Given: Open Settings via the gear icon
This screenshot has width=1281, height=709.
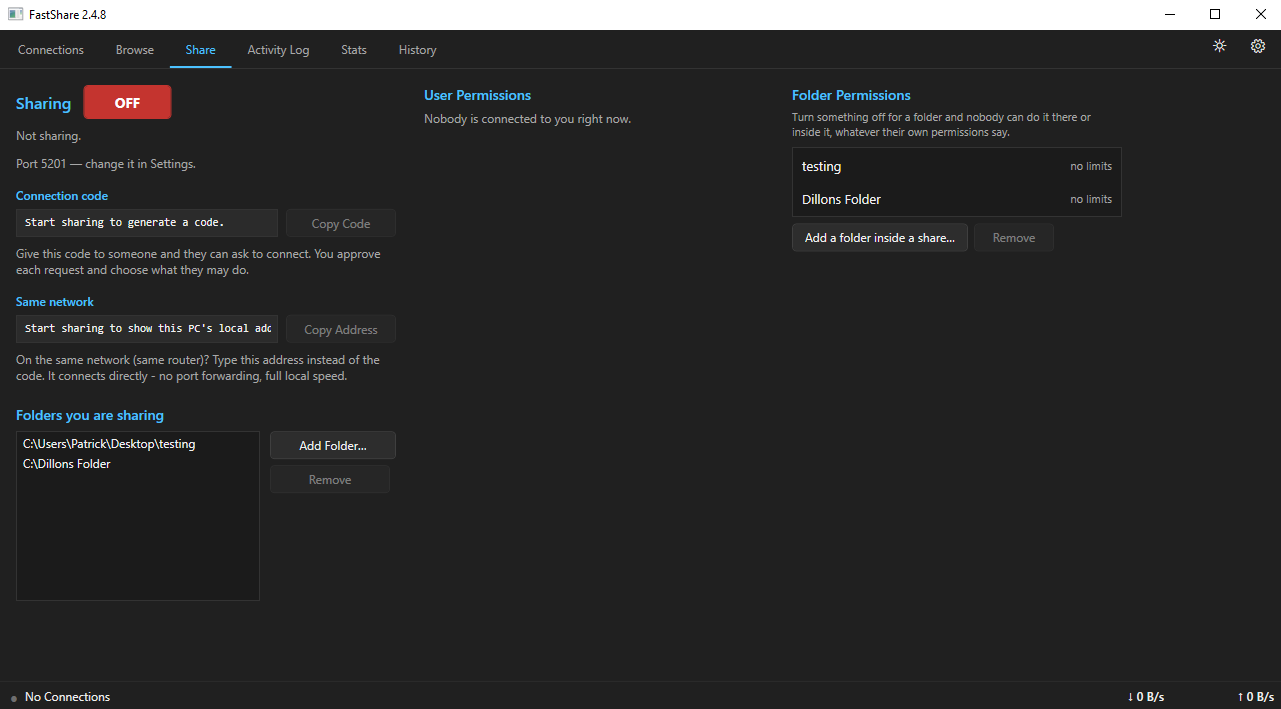Looking at the screenshot, I should click(1258, 46).
